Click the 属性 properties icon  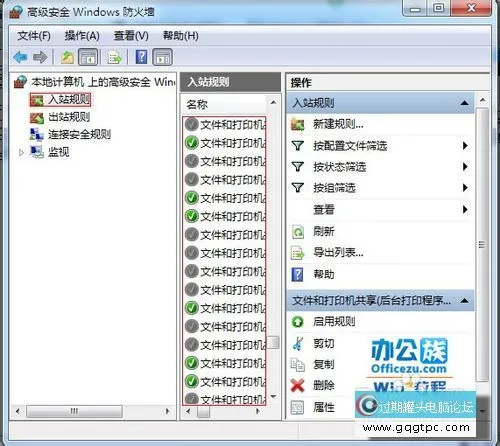[x=297, y=407]
